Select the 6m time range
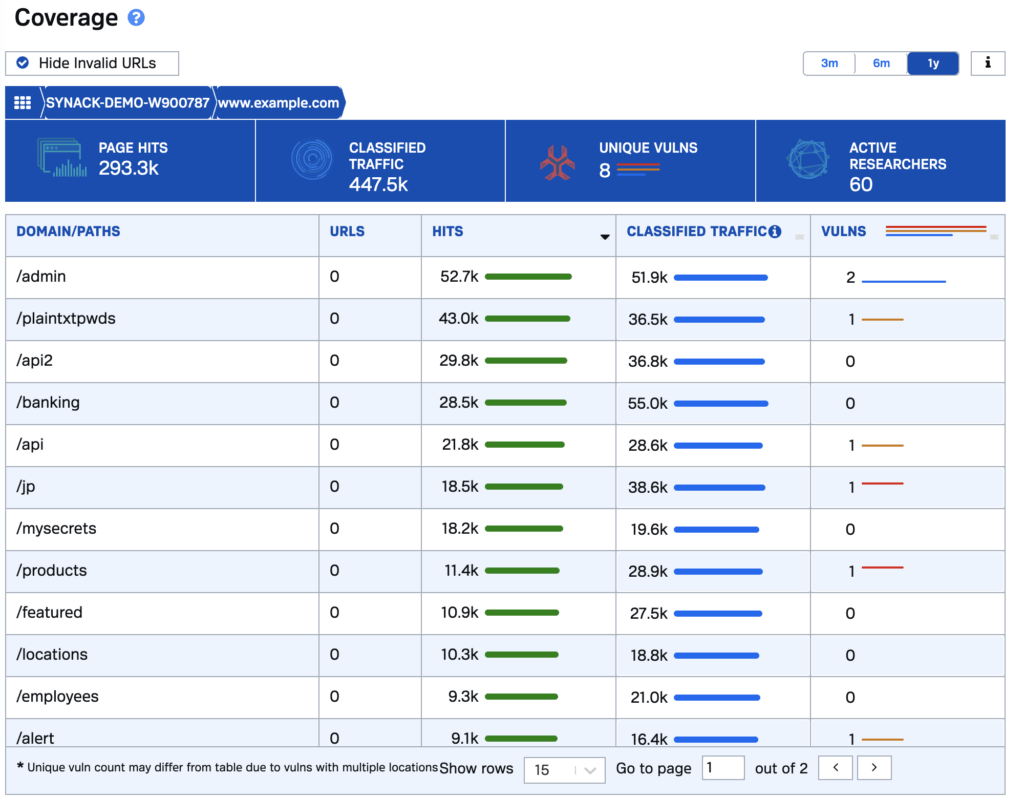This screenshot has height=798, width=1024. [x=881, y=63]
